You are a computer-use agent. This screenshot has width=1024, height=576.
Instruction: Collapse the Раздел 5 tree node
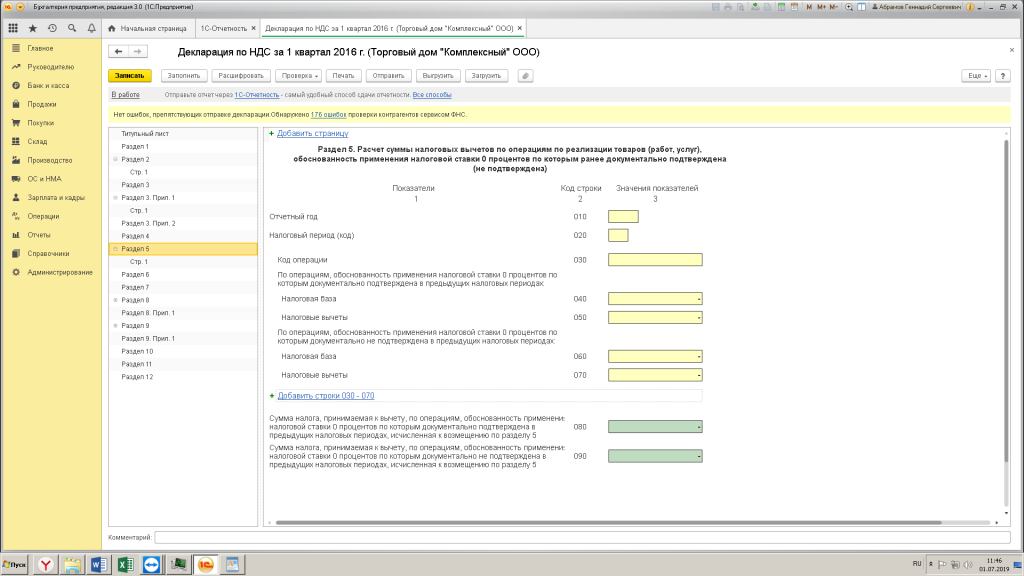[116, 249]
